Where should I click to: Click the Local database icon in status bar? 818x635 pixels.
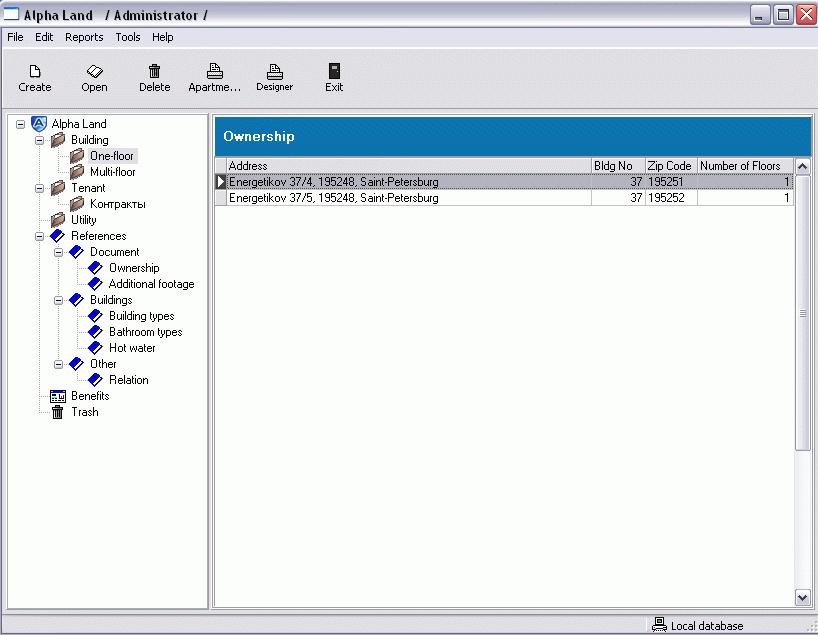pos(659,625)
